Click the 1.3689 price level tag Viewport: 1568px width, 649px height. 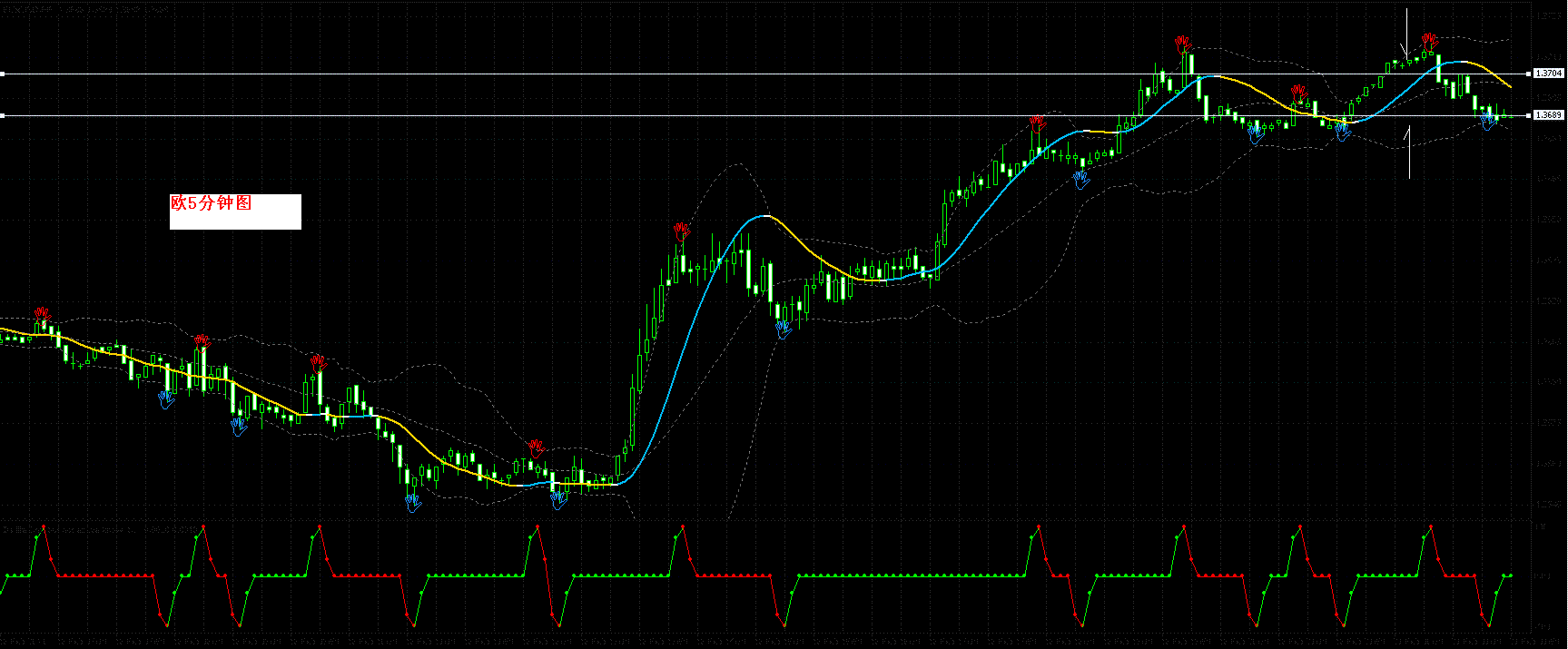coord(1548,115)
